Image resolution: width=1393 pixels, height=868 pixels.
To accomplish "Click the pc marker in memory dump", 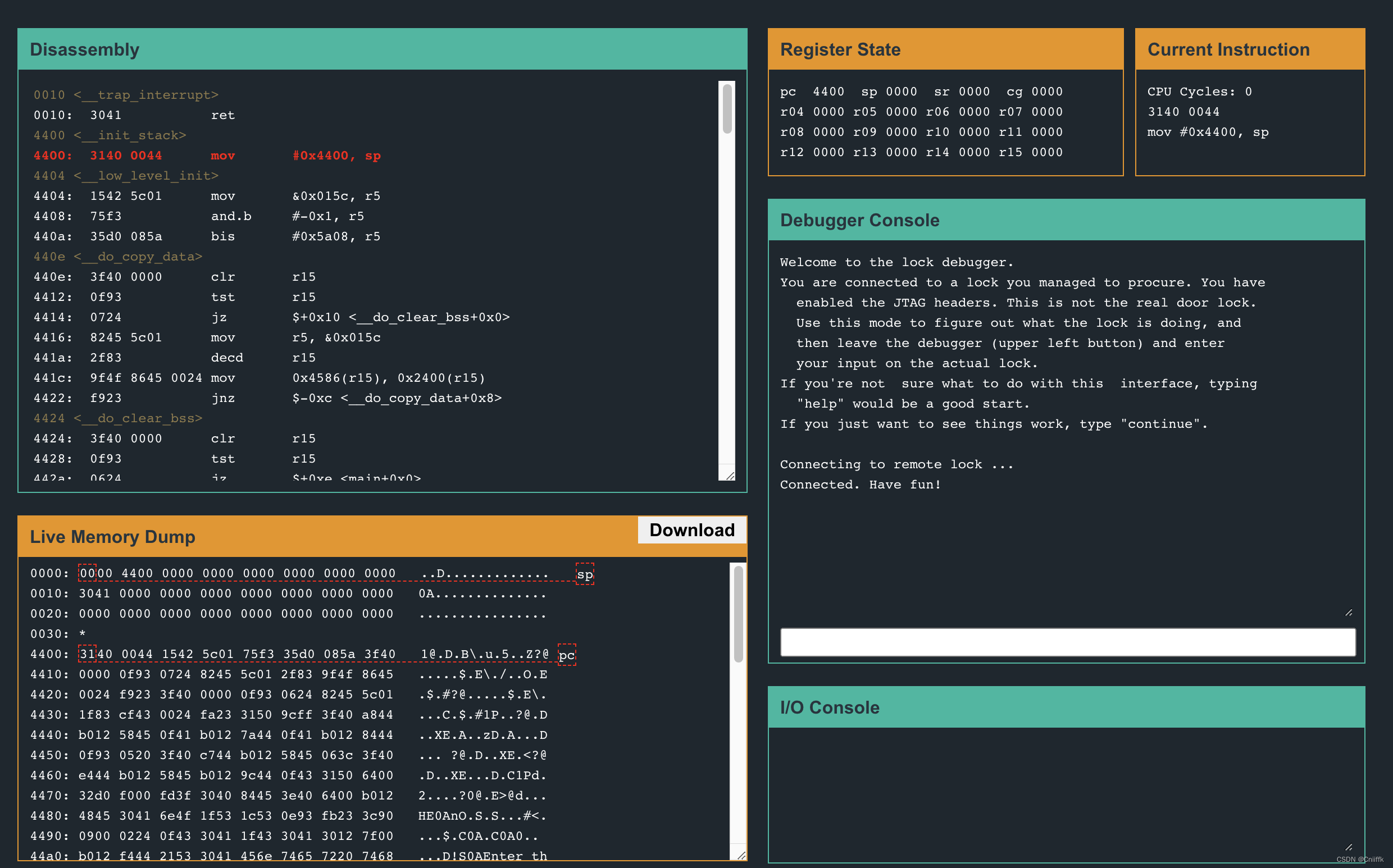I will (567, 655).
